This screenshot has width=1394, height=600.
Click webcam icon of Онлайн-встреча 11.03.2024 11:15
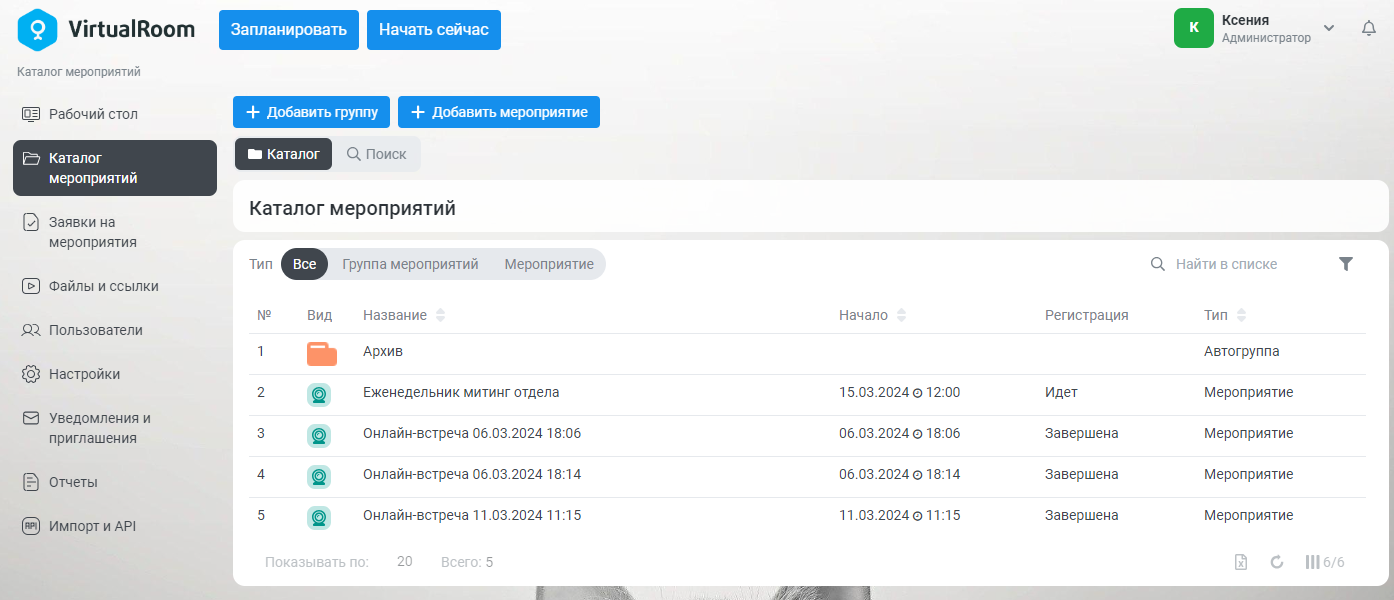click(x=319, y=518)
